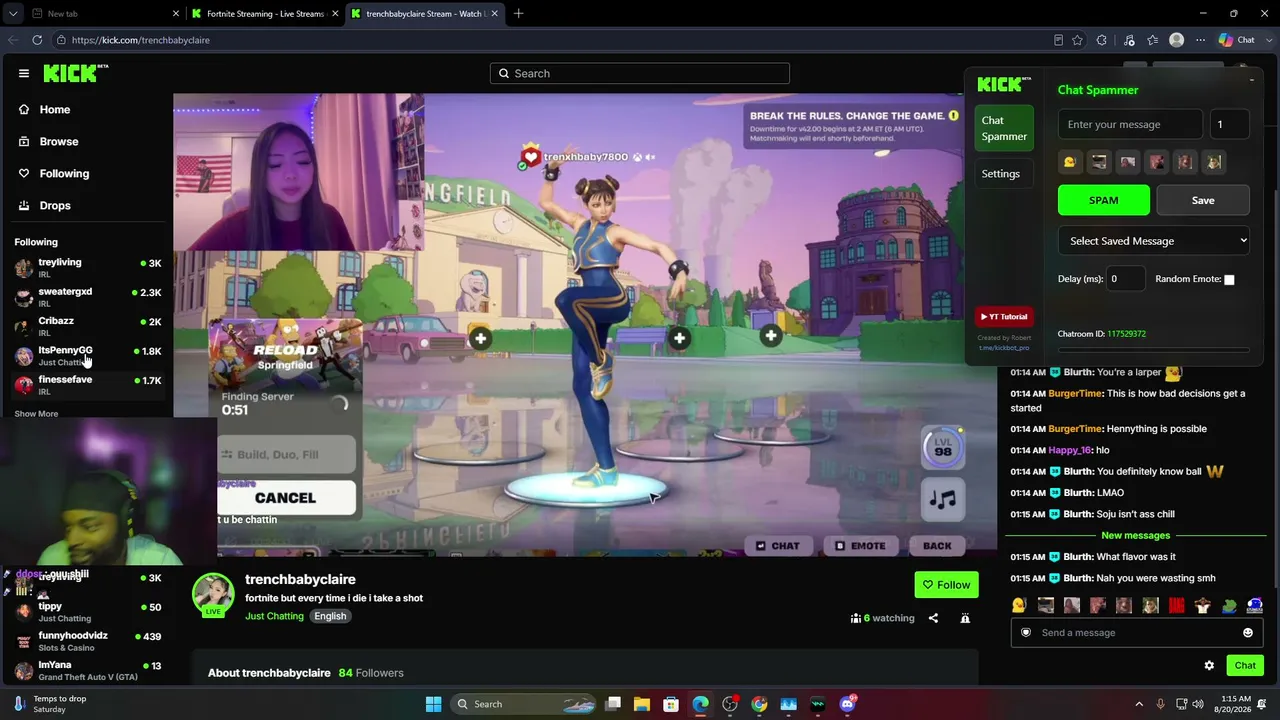
Task: Pick the green frog emote above chat input
Action: 1229,605
